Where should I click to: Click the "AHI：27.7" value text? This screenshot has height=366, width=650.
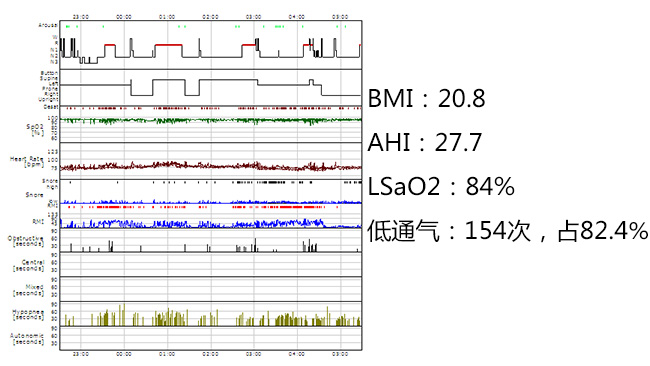pos(425,142)
